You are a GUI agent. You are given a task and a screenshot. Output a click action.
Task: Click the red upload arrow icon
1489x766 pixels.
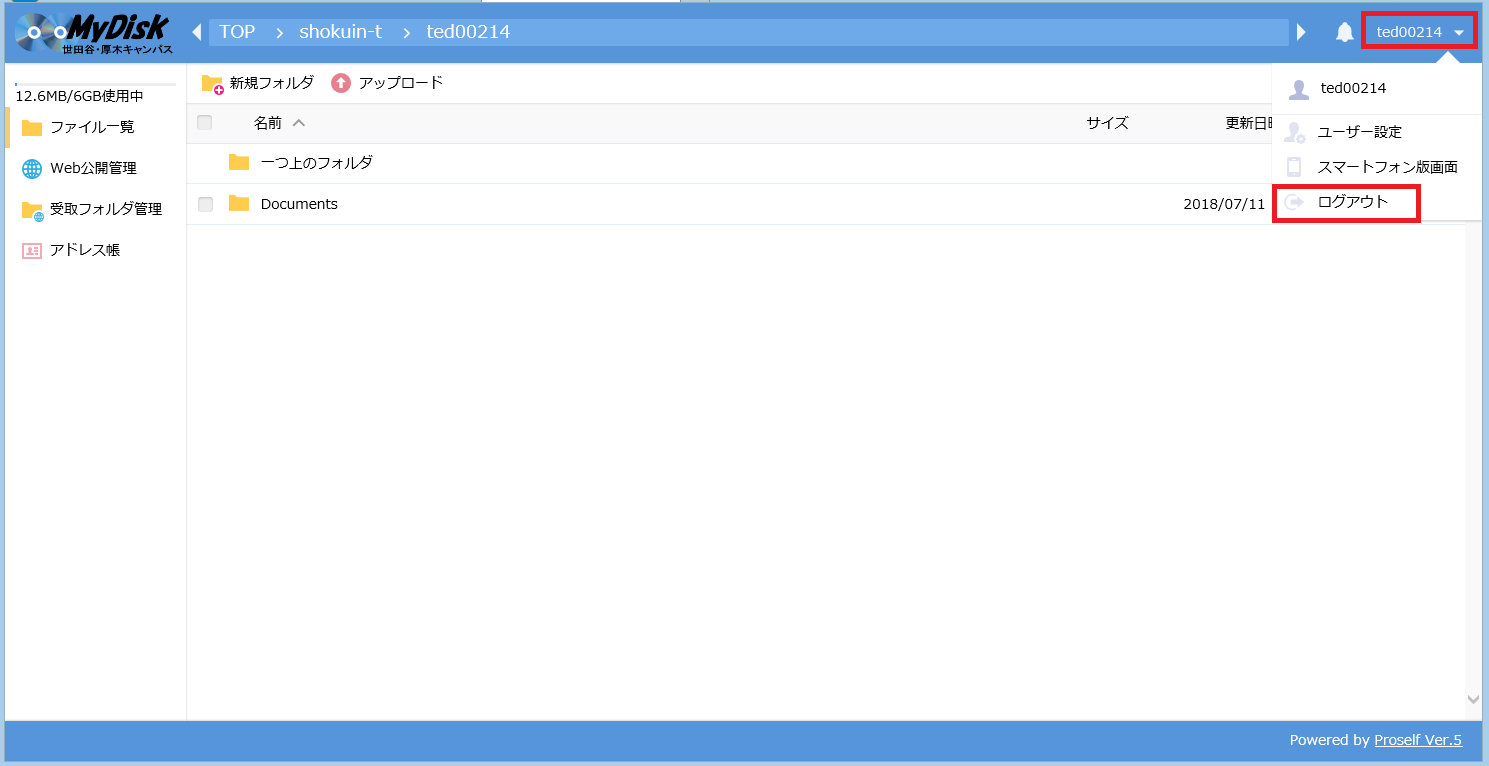[341, 83]
